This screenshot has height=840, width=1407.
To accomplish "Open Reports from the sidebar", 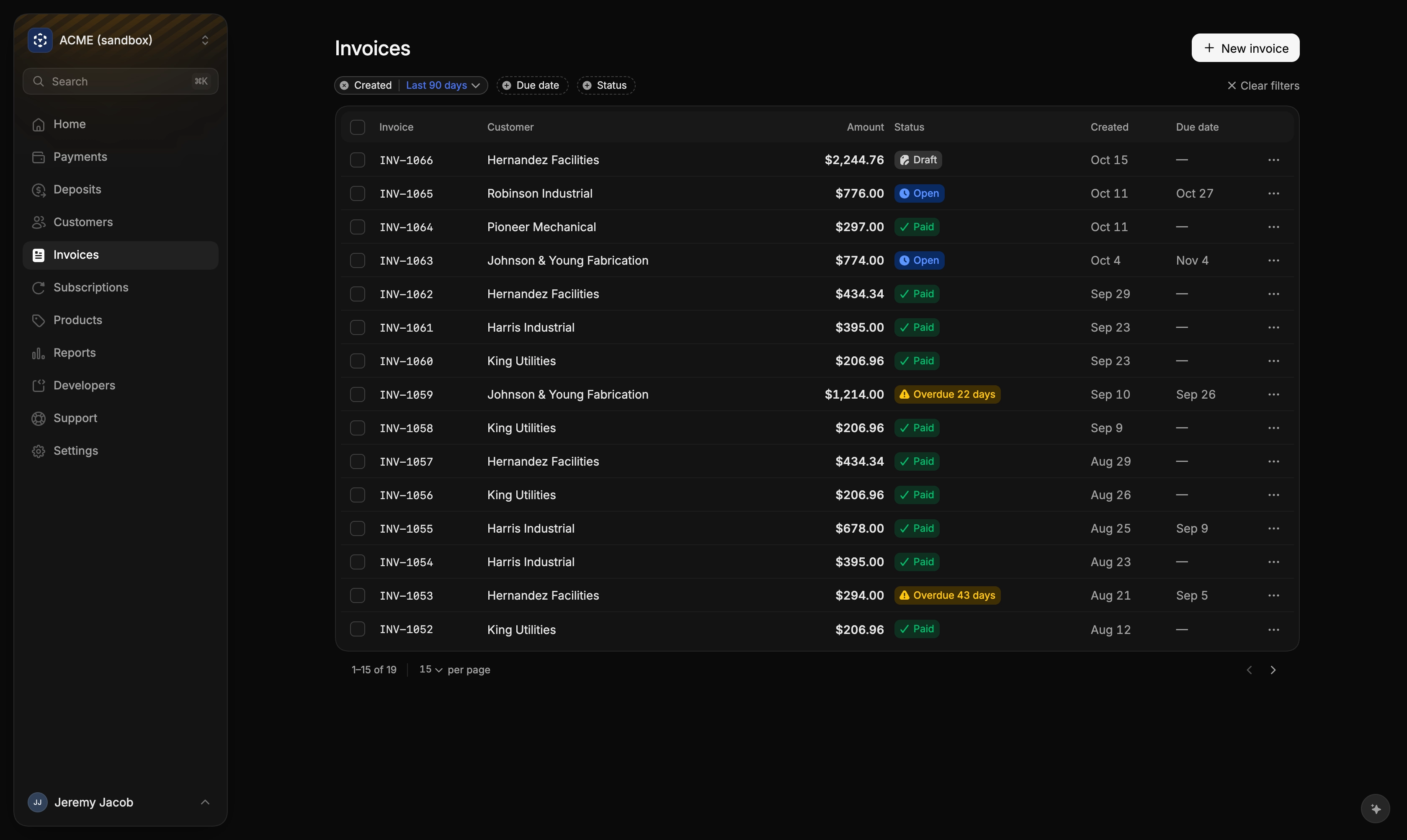I will point(121,353).
